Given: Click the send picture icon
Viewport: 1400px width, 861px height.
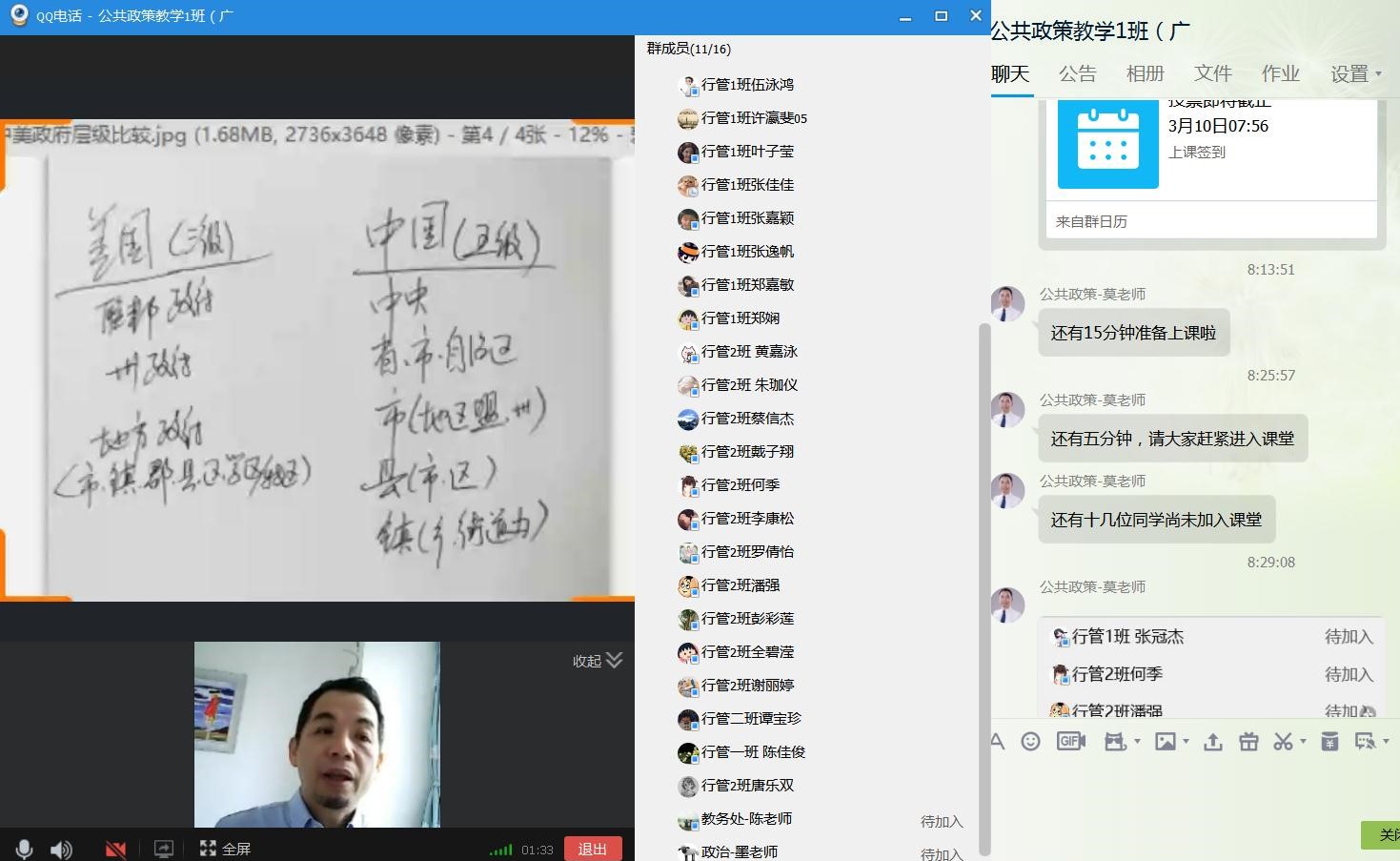Looking at the screenshot, I should [x=1165, y=741].
